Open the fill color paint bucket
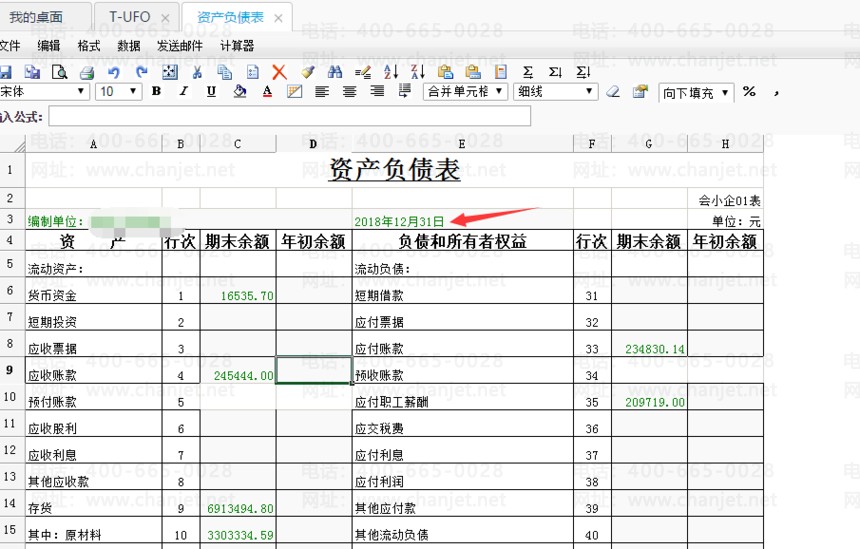The width and height of the screenshot is (860, 549). click(239, 91)
